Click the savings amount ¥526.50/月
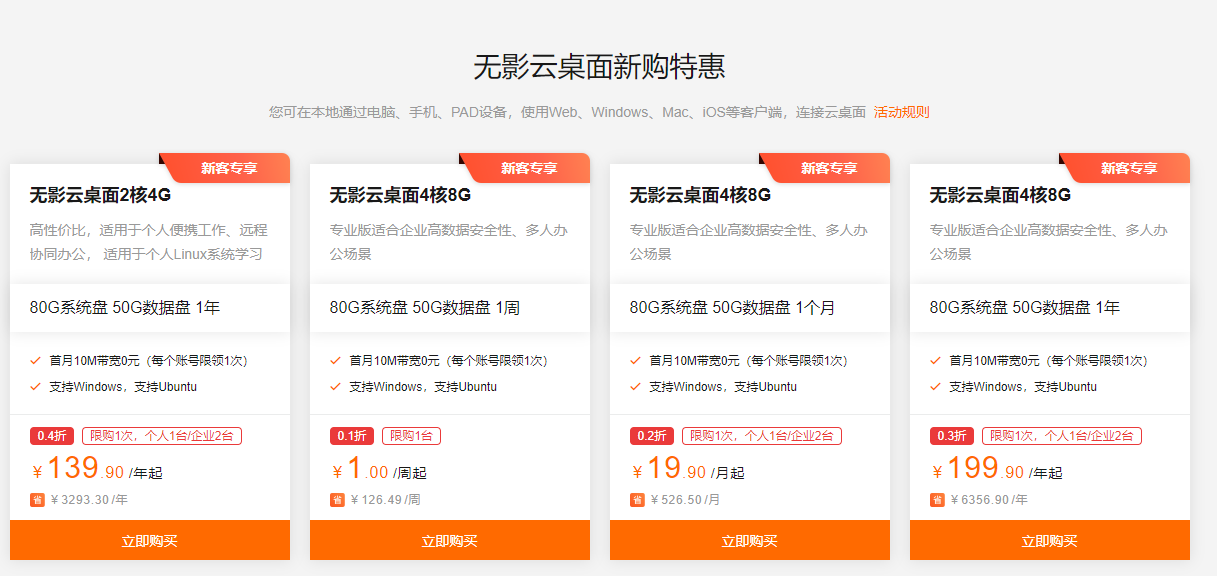This screenshot has width=1217, height=576. click(685, 500)
